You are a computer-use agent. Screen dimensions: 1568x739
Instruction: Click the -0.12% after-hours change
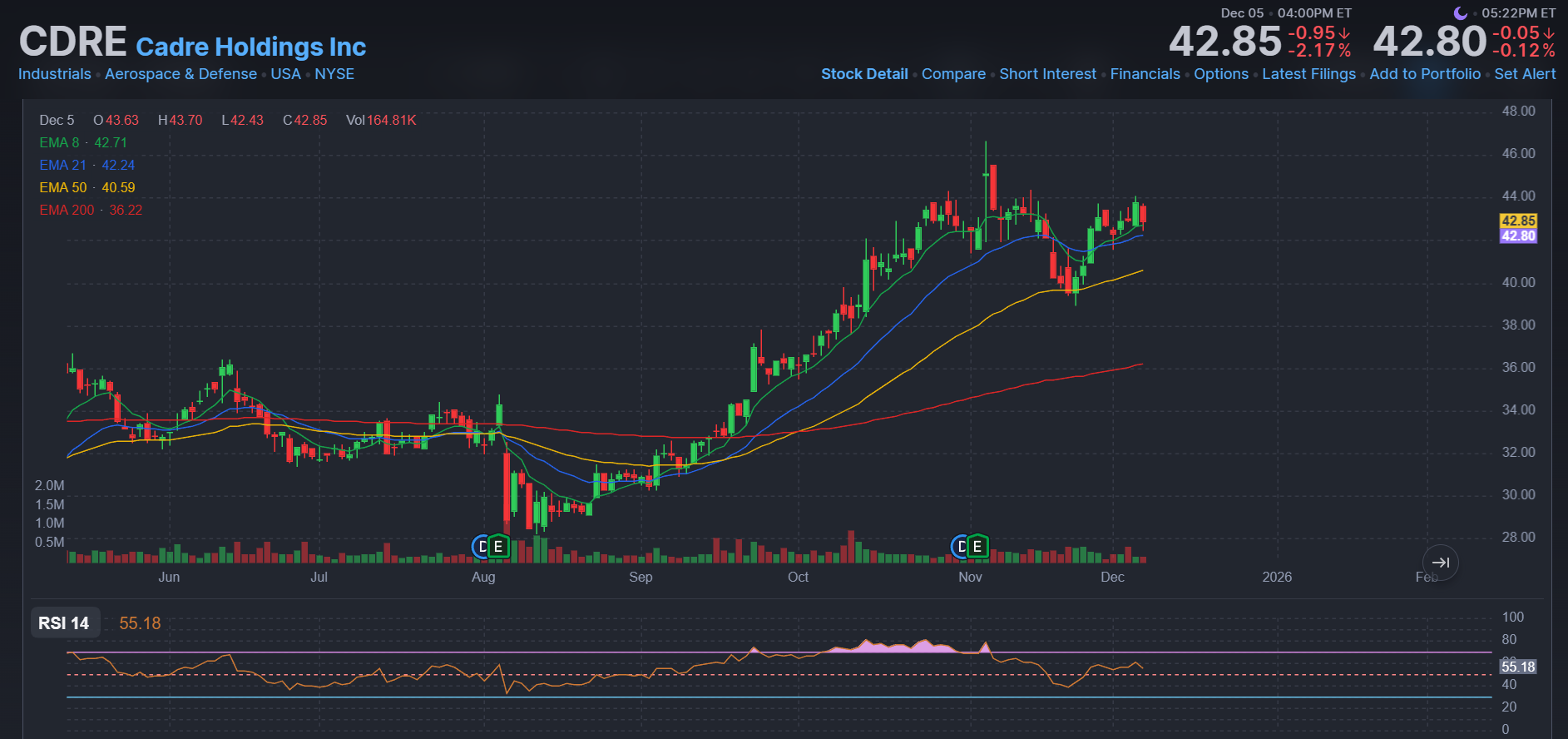1524,51
